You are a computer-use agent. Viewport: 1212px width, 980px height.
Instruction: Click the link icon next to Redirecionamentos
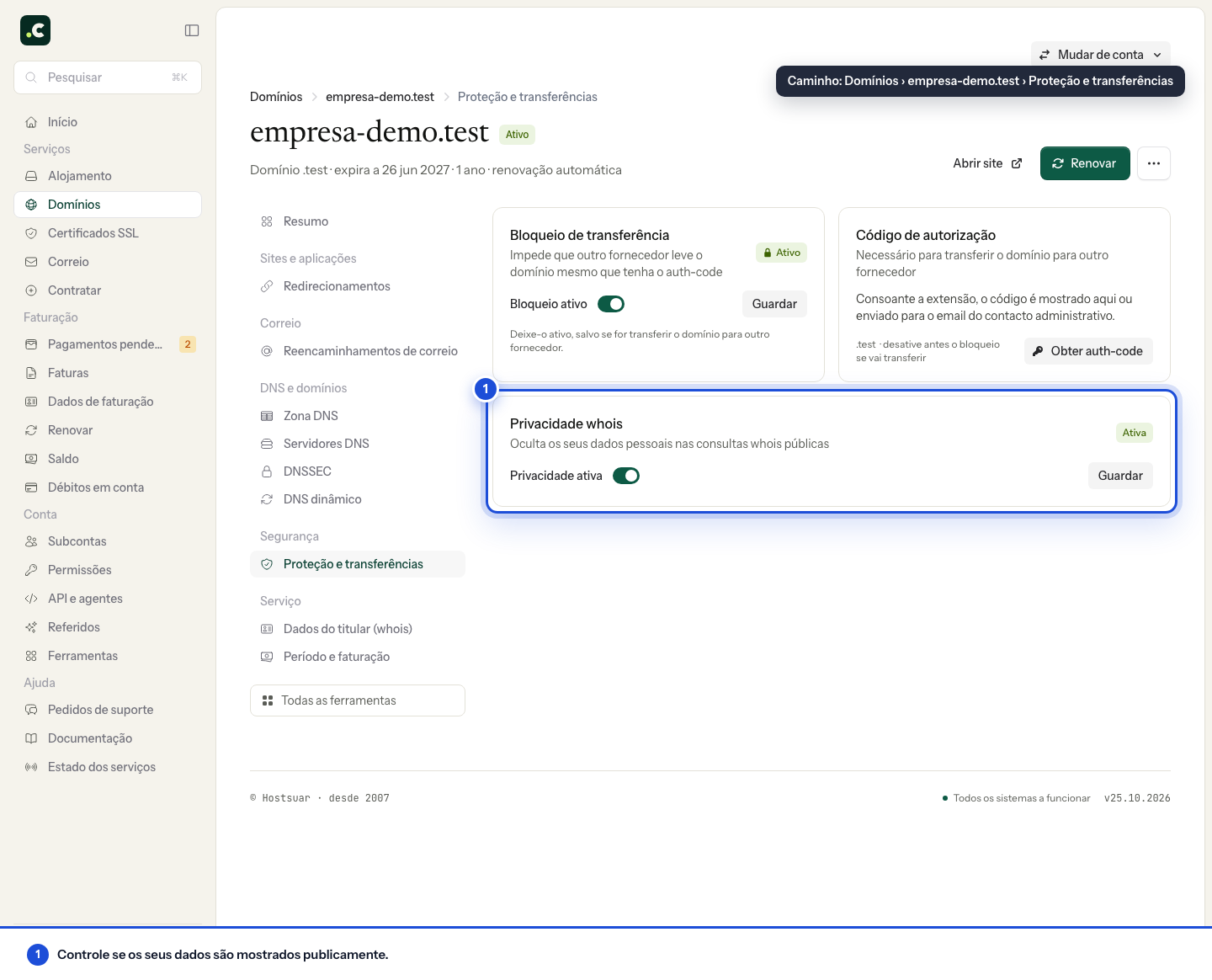(267, 286)
